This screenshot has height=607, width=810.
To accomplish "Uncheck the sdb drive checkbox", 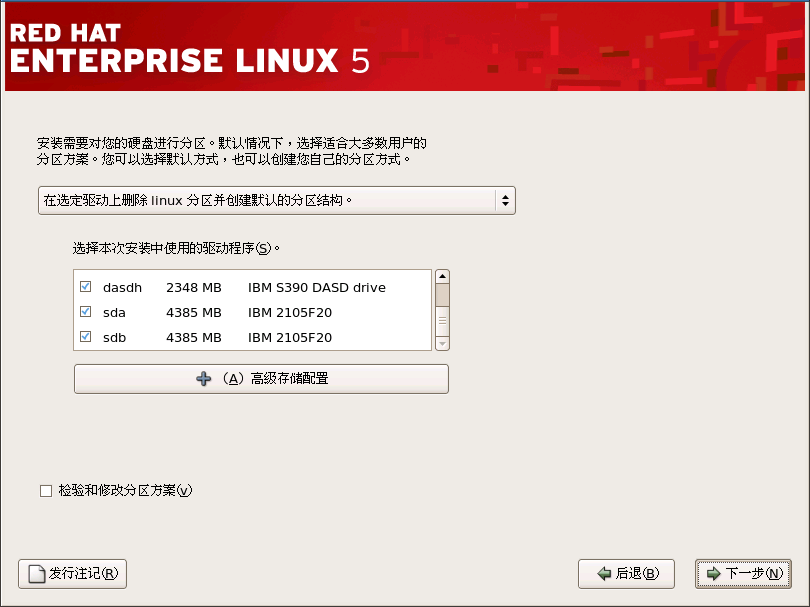I will click(86, 337).
